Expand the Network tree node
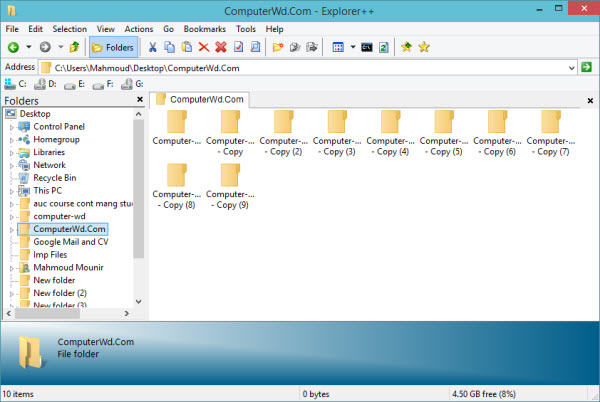 point(11,166)
